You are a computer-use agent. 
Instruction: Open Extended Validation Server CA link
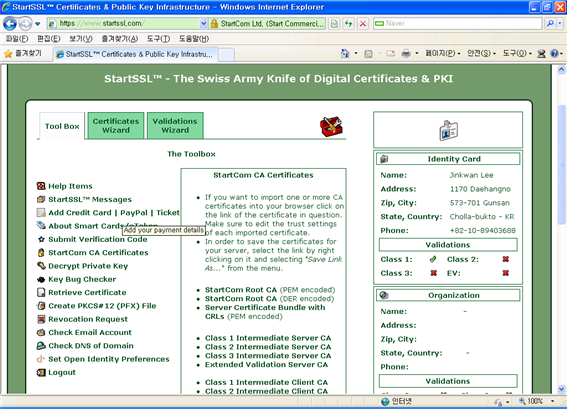[x=267, y=365]
